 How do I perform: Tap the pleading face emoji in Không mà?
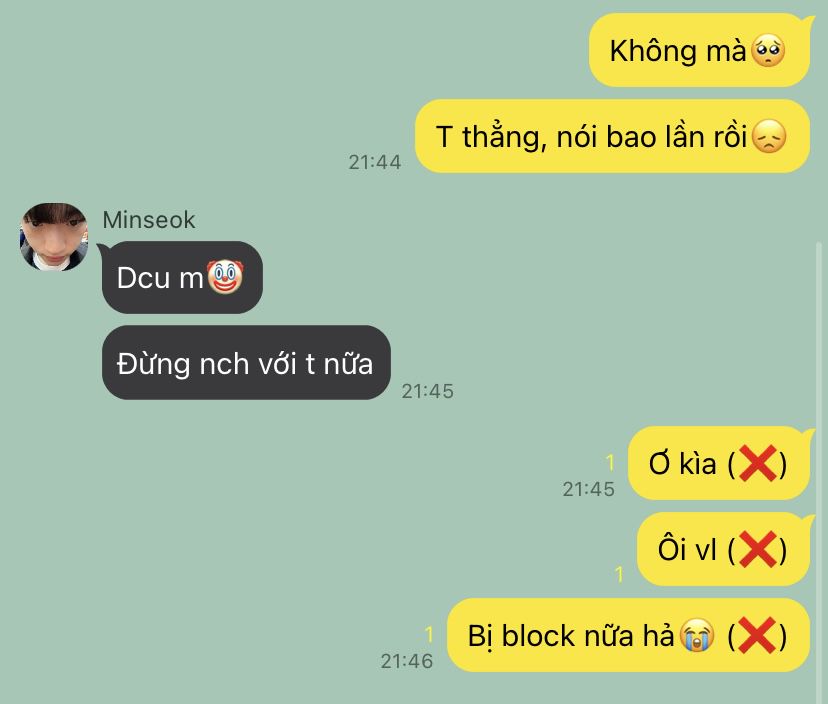coord(767,51)
